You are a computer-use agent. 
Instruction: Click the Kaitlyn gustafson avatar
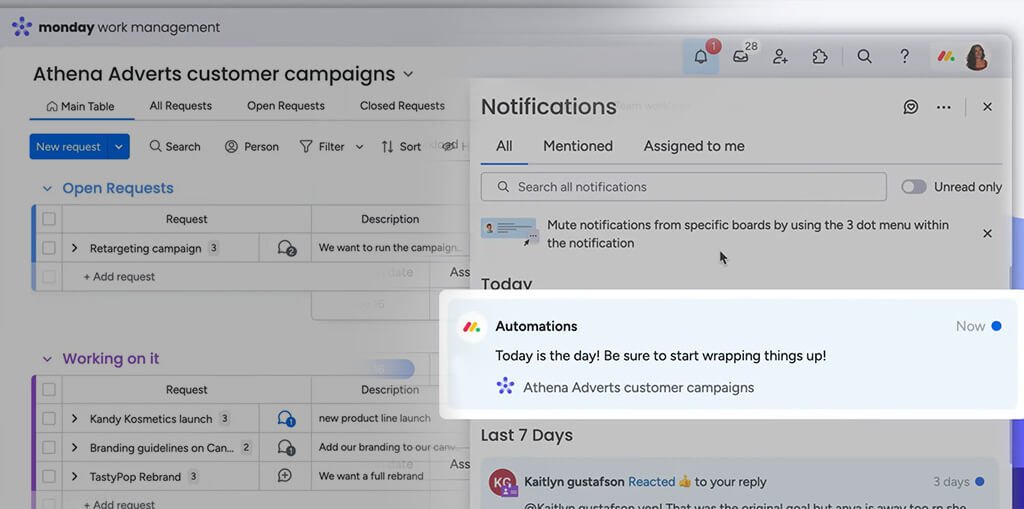[x=502, y=482]
